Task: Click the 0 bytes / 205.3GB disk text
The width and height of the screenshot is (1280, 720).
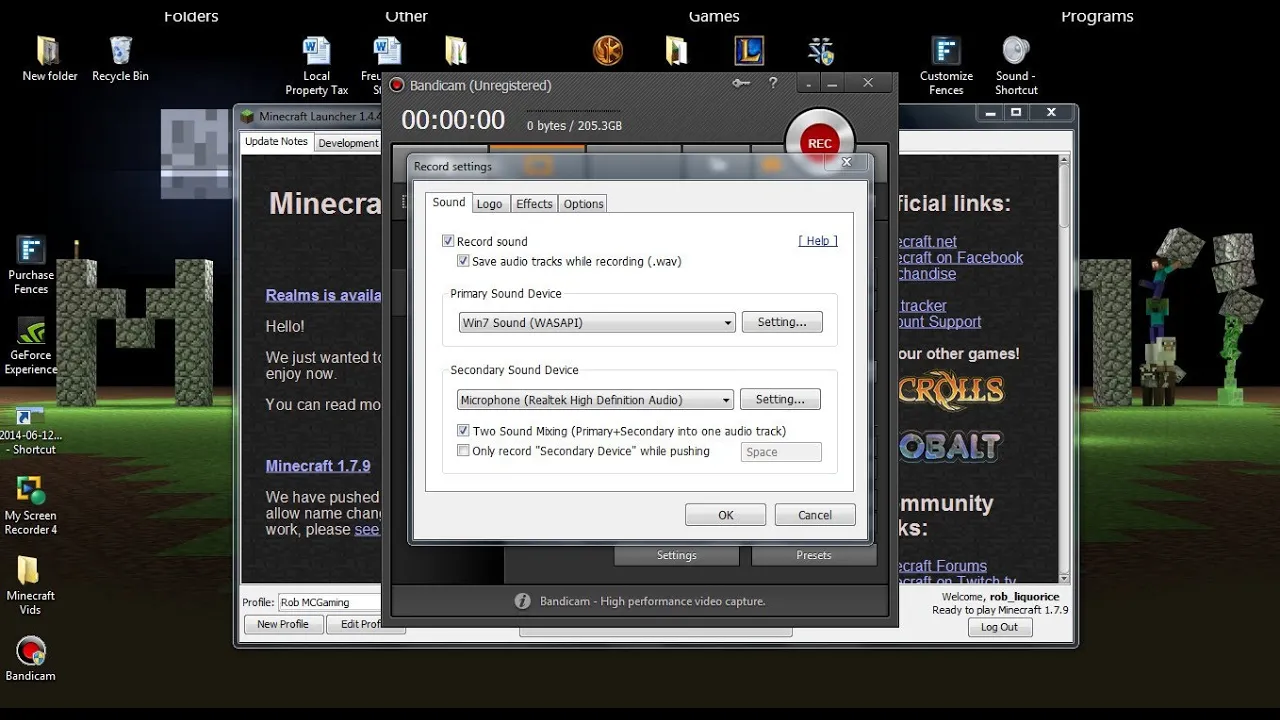Action: click(574, 126)
